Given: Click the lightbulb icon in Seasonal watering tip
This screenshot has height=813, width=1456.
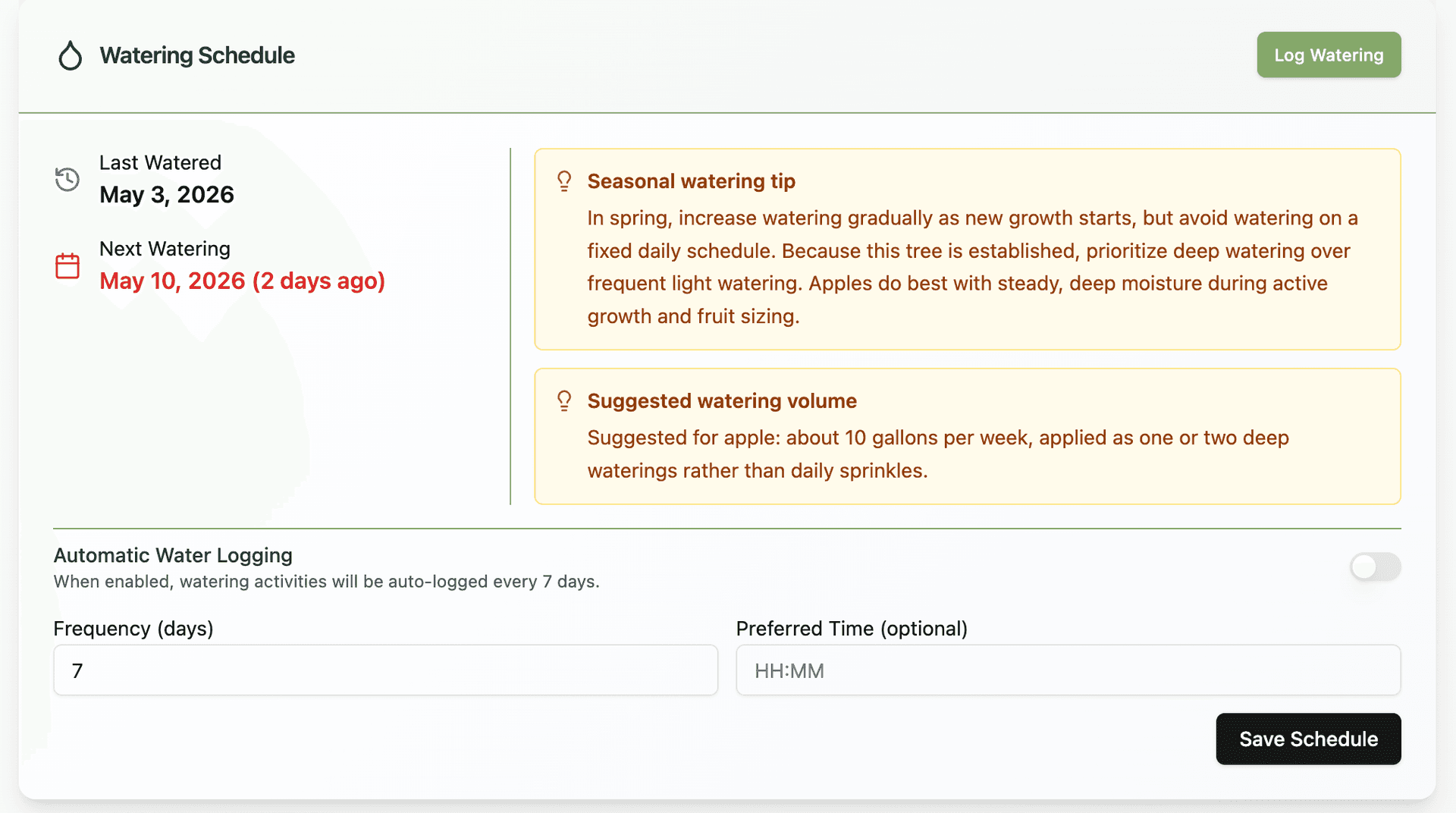Looking at the screenshot, I should tap(564, 180).
